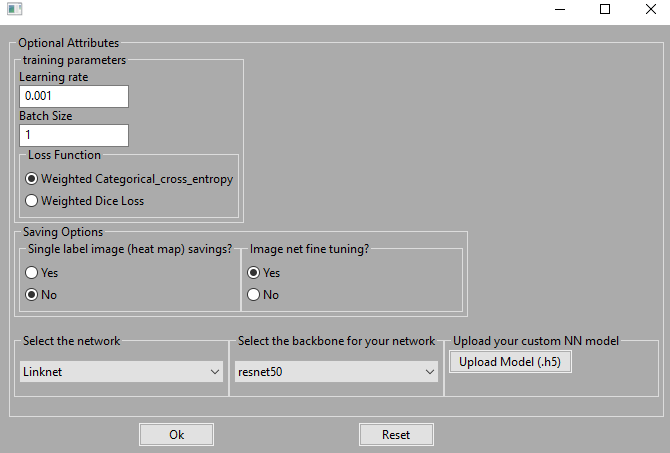Minimize the window
Viewport: 670px width, 453px height.
[560, 9]
